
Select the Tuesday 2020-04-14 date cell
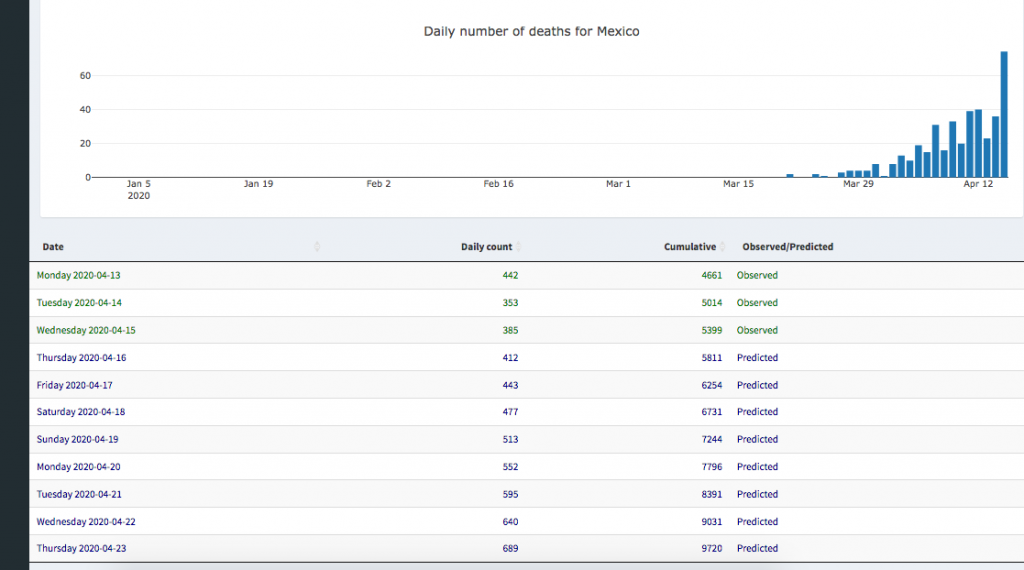click(x=79, y=303)
